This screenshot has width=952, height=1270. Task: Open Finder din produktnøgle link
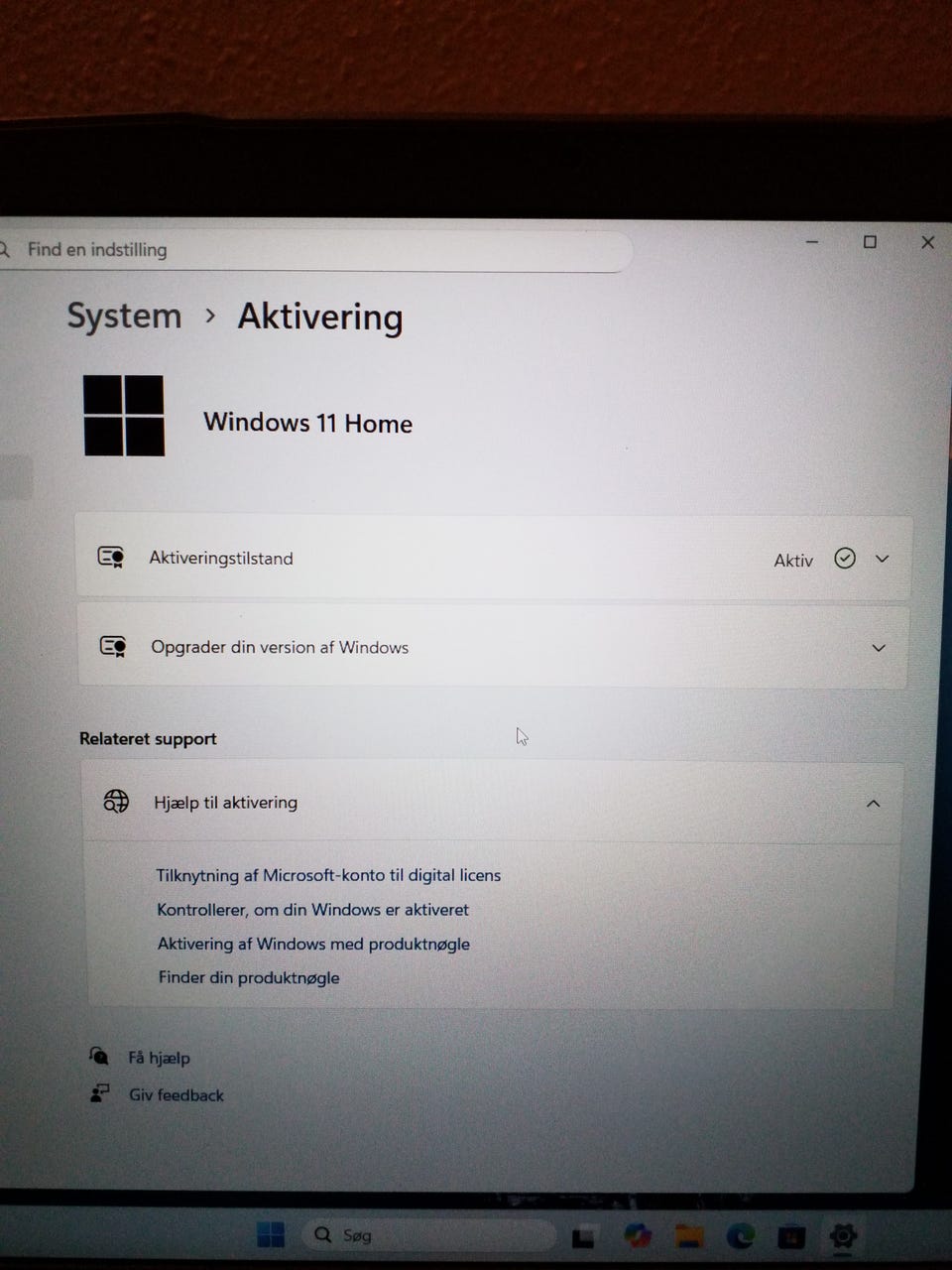(x=249, y=977)
